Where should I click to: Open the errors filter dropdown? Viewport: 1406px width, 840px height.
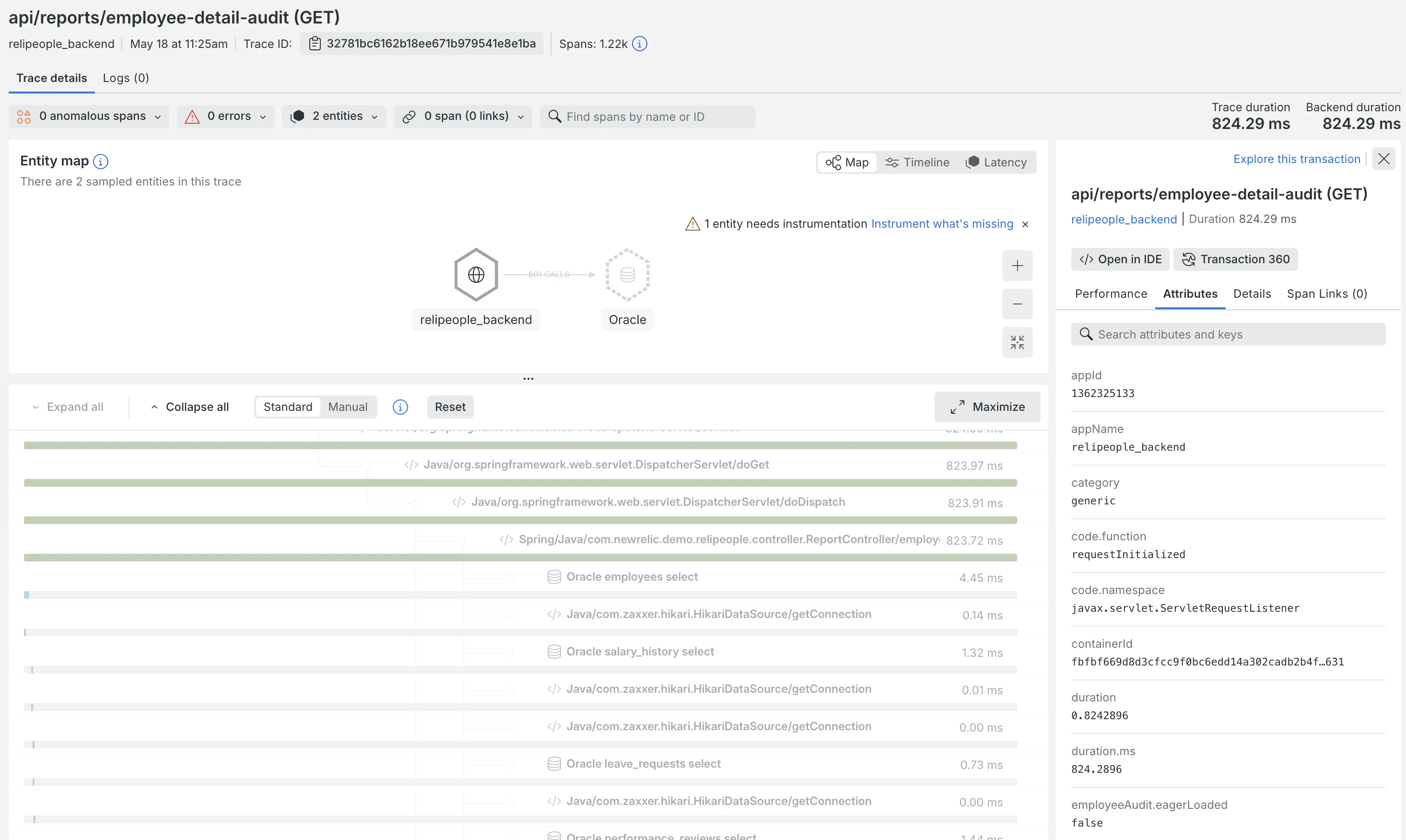point(225,116)
